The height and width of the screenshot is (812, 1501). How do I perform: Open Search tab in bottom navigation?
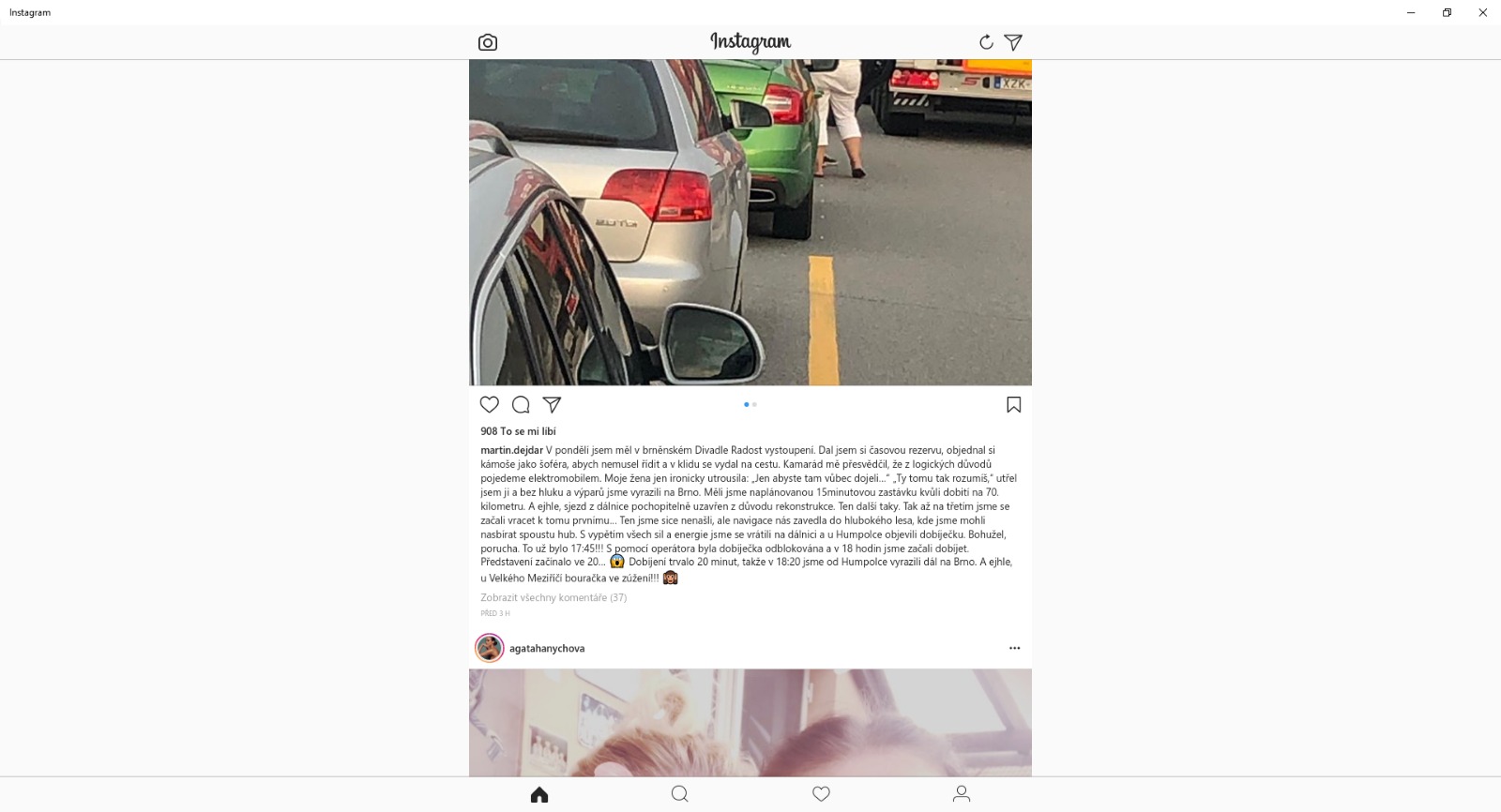[x=680, y=794]
